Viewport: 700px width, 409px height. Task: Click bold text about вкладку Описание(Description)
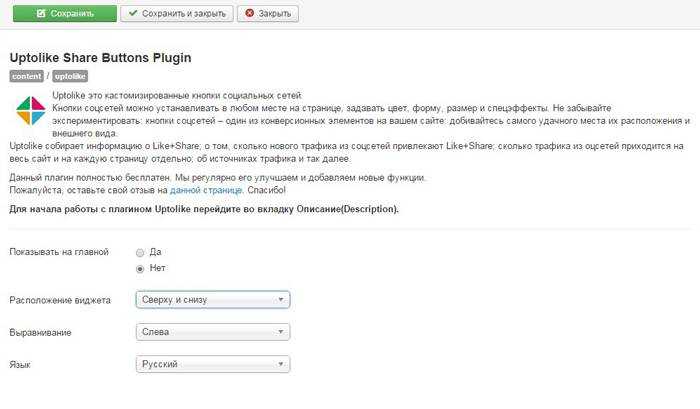(204, 209)
